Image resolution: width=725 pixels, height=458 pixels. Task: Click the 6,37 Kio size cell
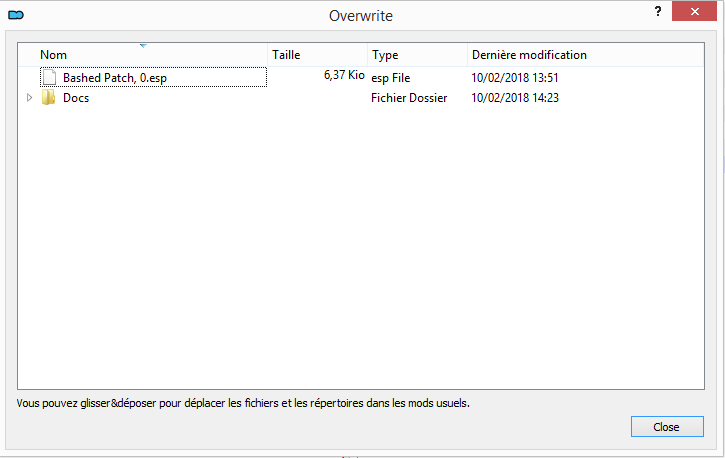click(344, 76)
